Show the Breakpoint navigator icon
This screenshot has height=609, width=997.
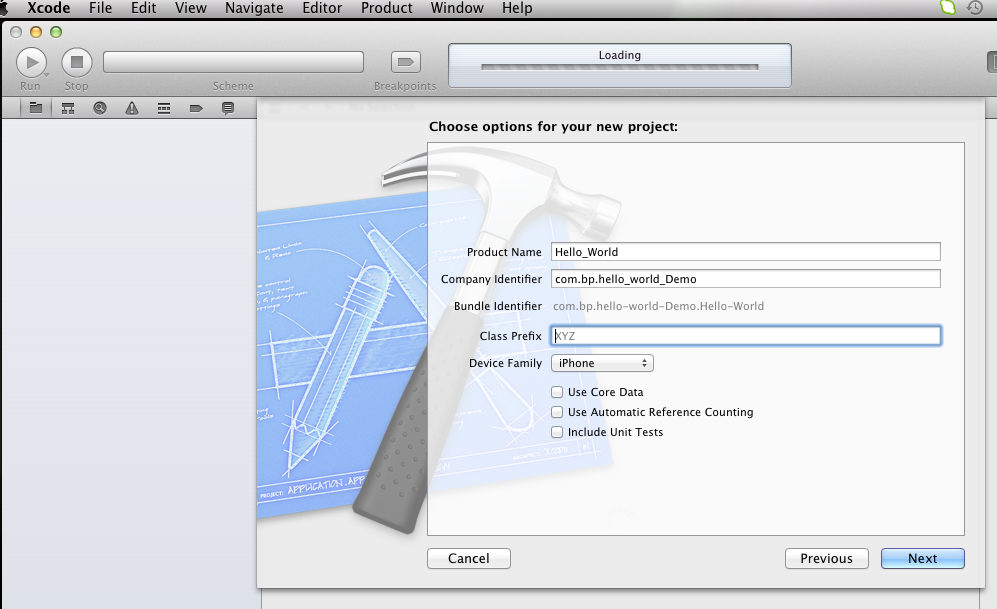(x=196, y=108)
